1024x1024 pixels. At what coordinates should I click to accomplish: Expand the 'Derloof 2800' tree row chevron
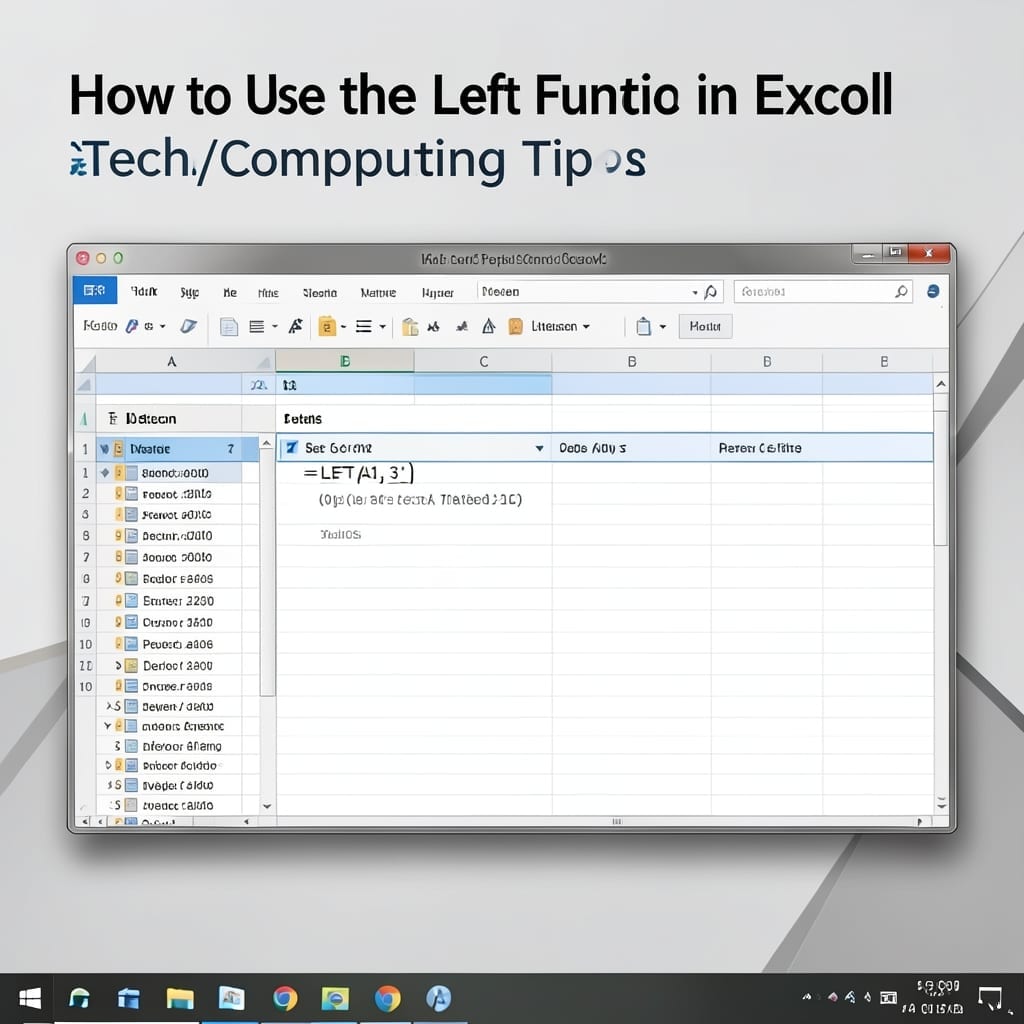point(118,665)
